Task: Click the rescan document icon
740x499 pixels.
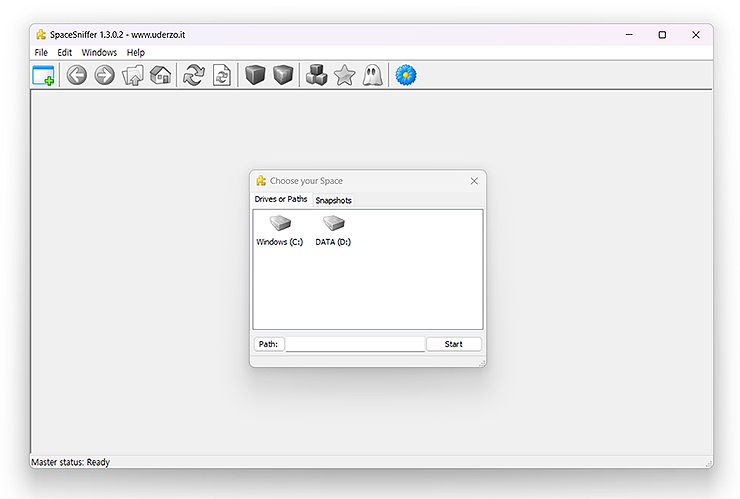Action: coord(222,75)
